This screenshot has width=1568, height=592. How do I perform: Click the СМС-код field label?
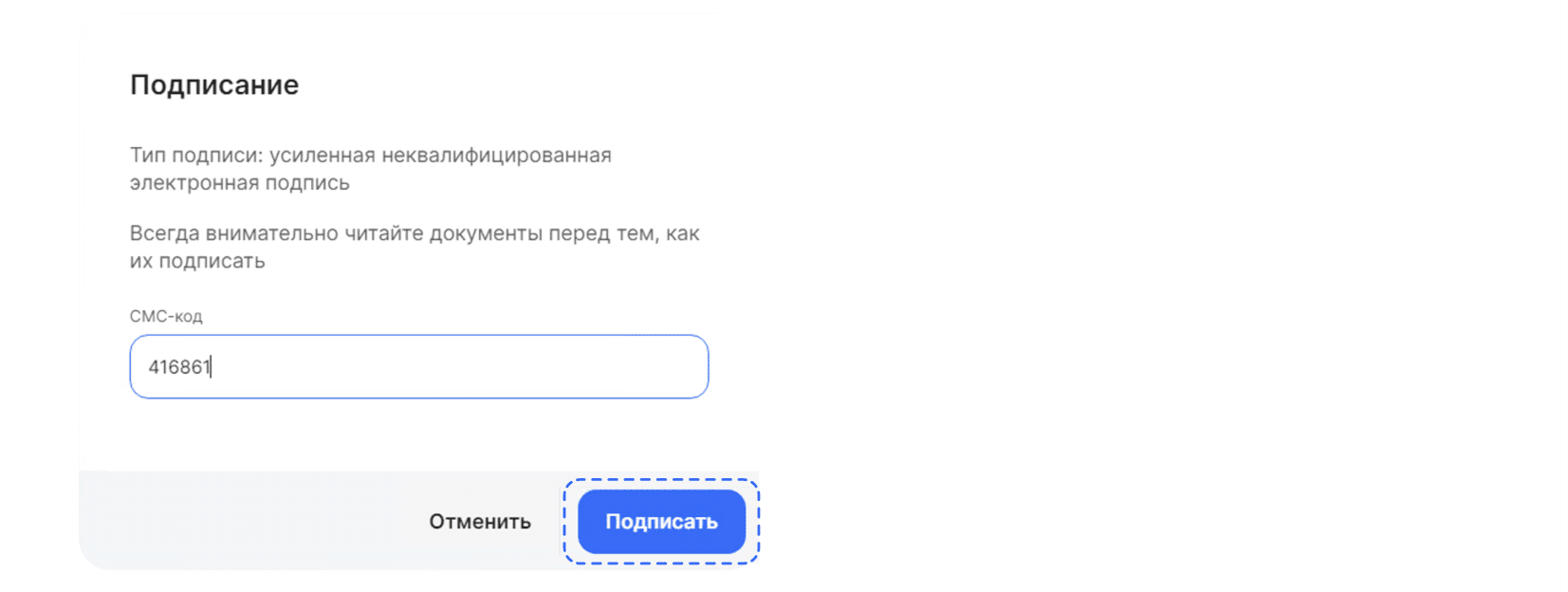[166, 316]
